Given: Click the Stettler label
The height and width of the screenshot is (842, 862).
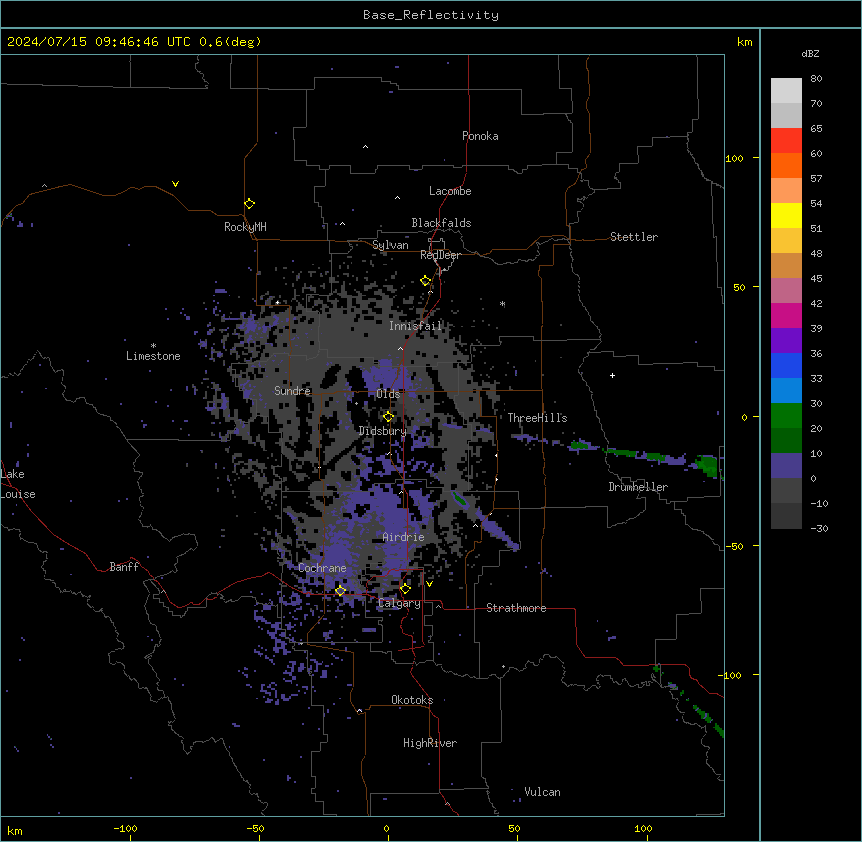Looking at the screenshot, I should click(x=634, y=237).
